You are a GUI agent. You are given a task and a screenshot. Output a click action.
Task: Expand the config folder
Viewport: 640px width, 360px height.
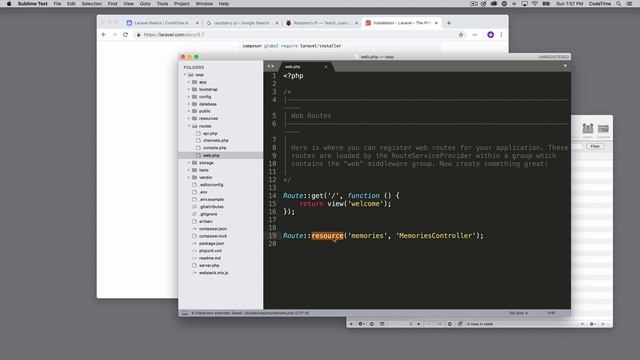[189, 97]
